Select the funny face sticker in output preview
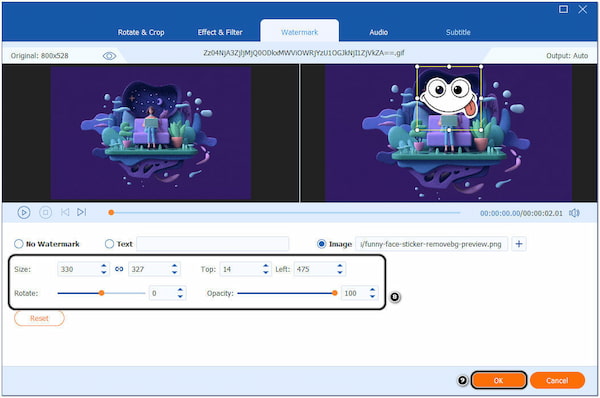This screenshot has height=398, width=600. (449, 97)
